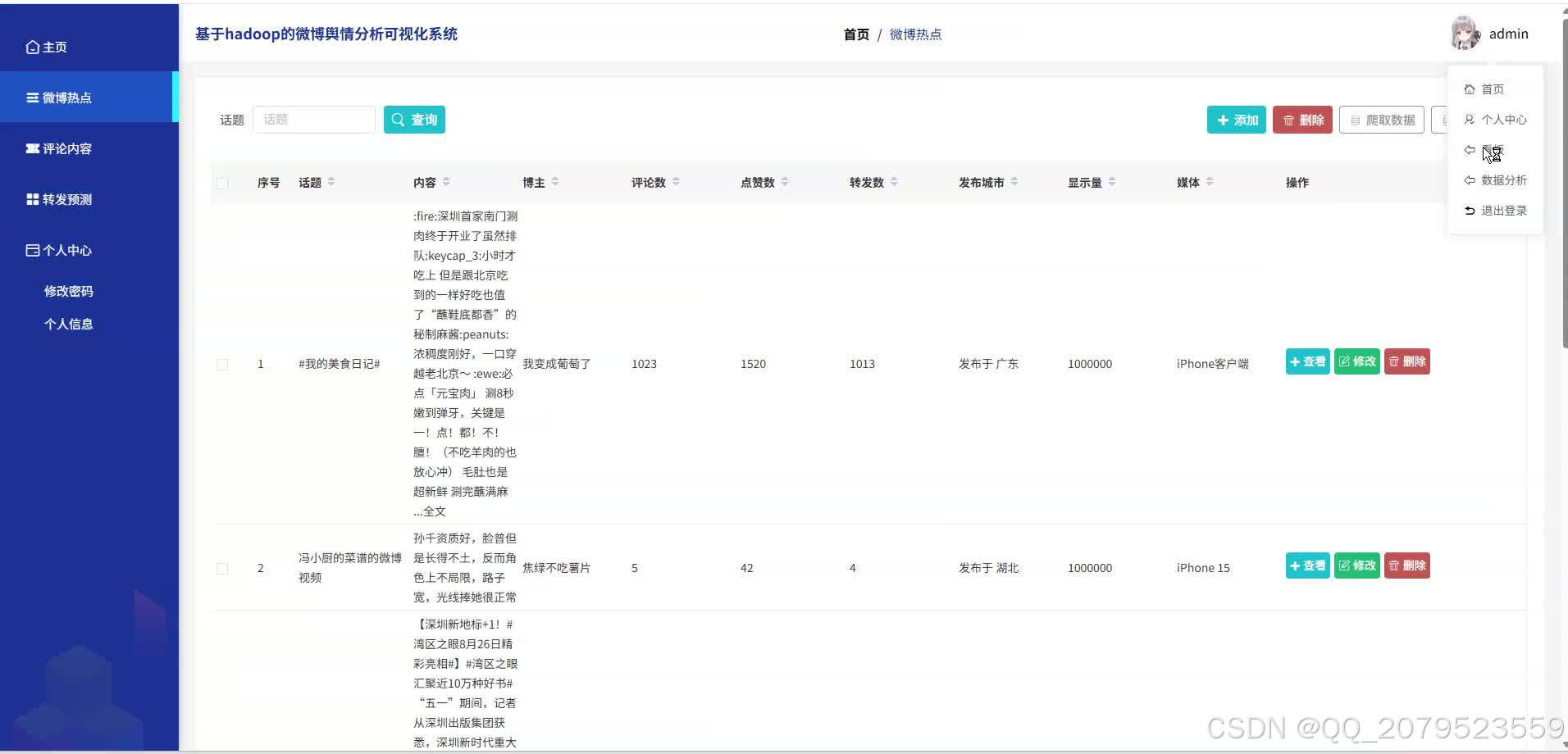Click the database icon in 爬取数据 button
The image size is (1568, 754).
pyautogui.click(x=1355, y=120)
